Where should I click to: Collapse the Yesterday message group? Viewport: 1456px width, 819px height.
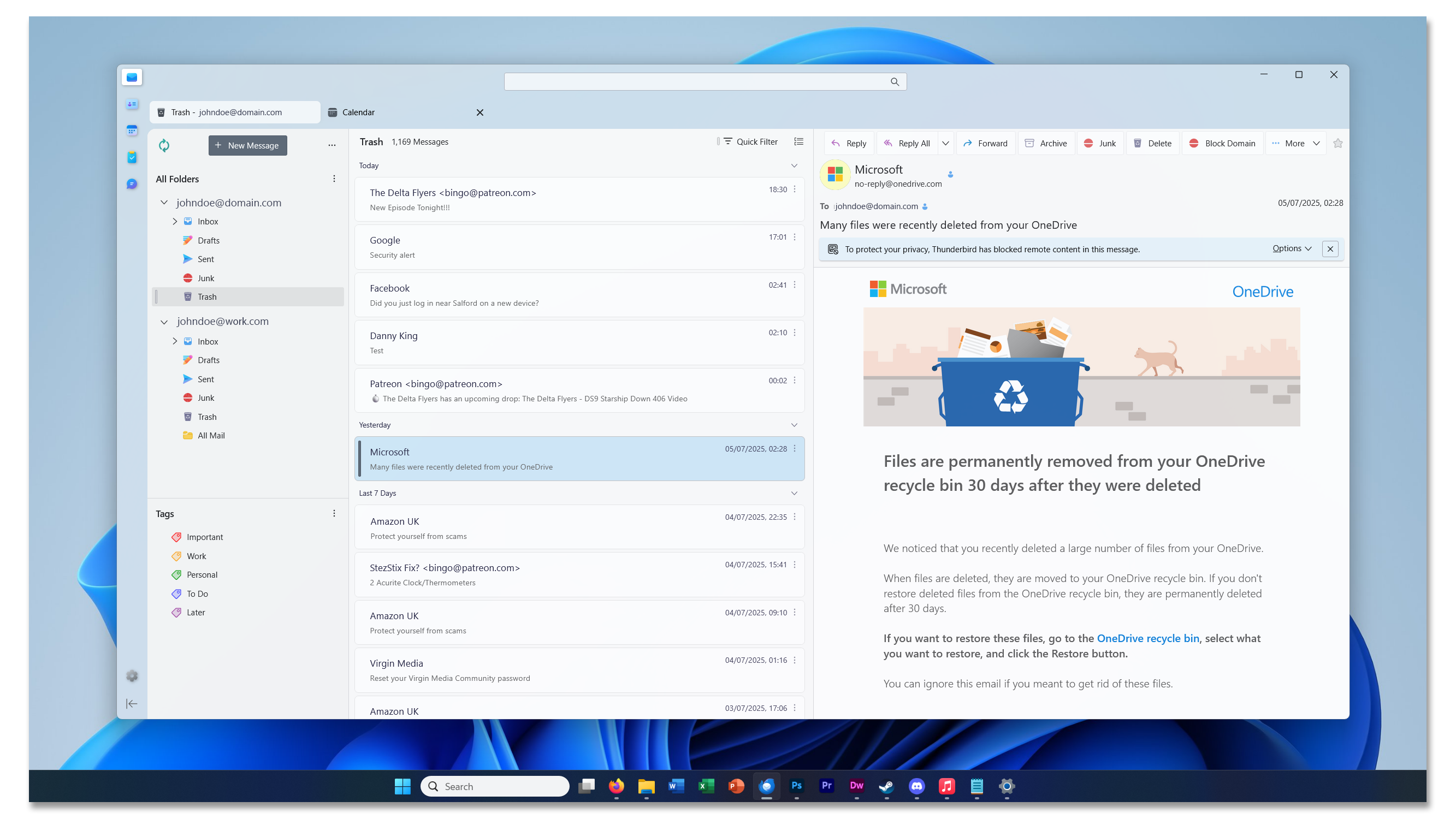(x=794, y=425)
